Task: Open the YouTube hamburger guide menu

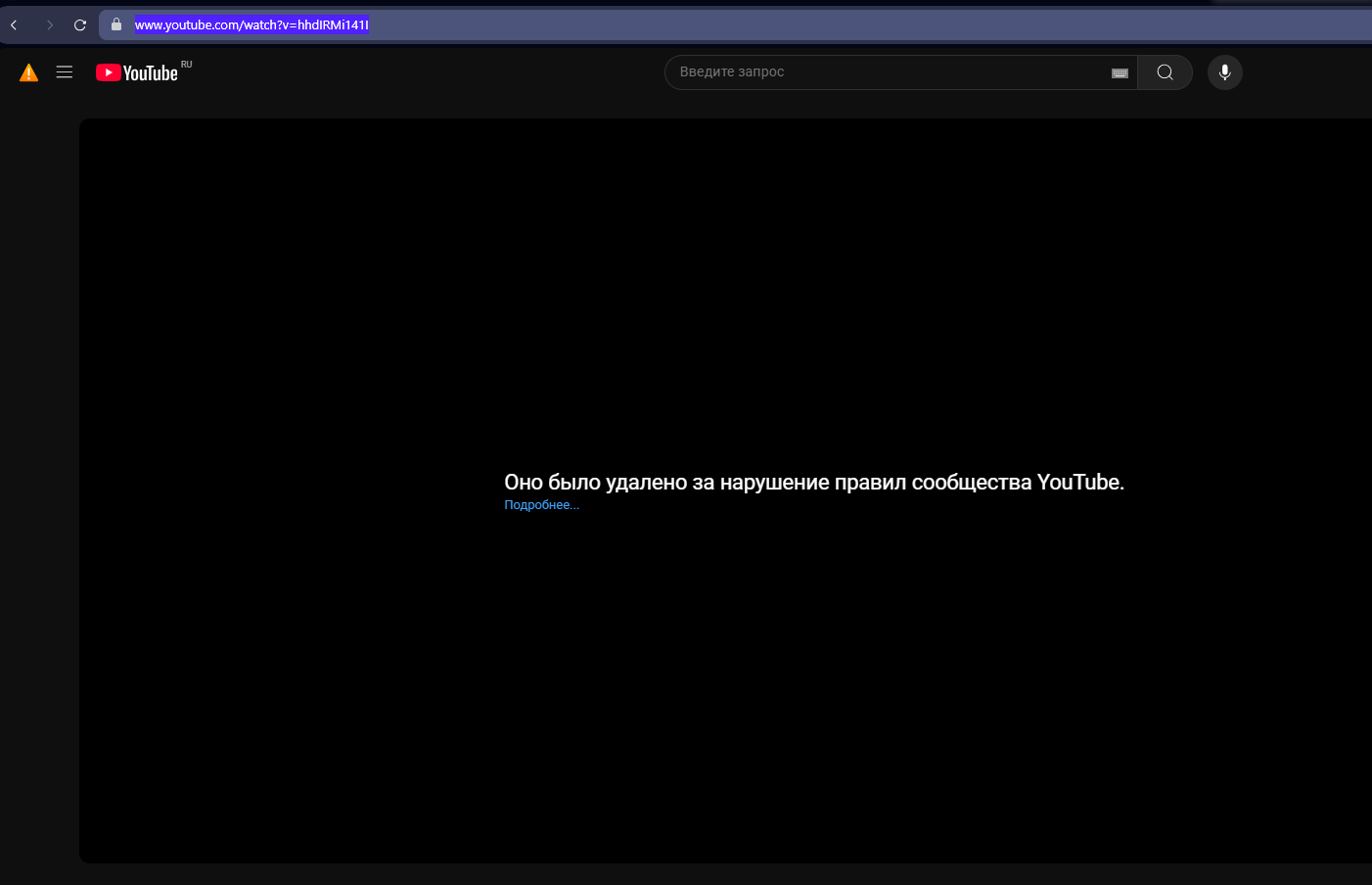Action: coord(65,71)
